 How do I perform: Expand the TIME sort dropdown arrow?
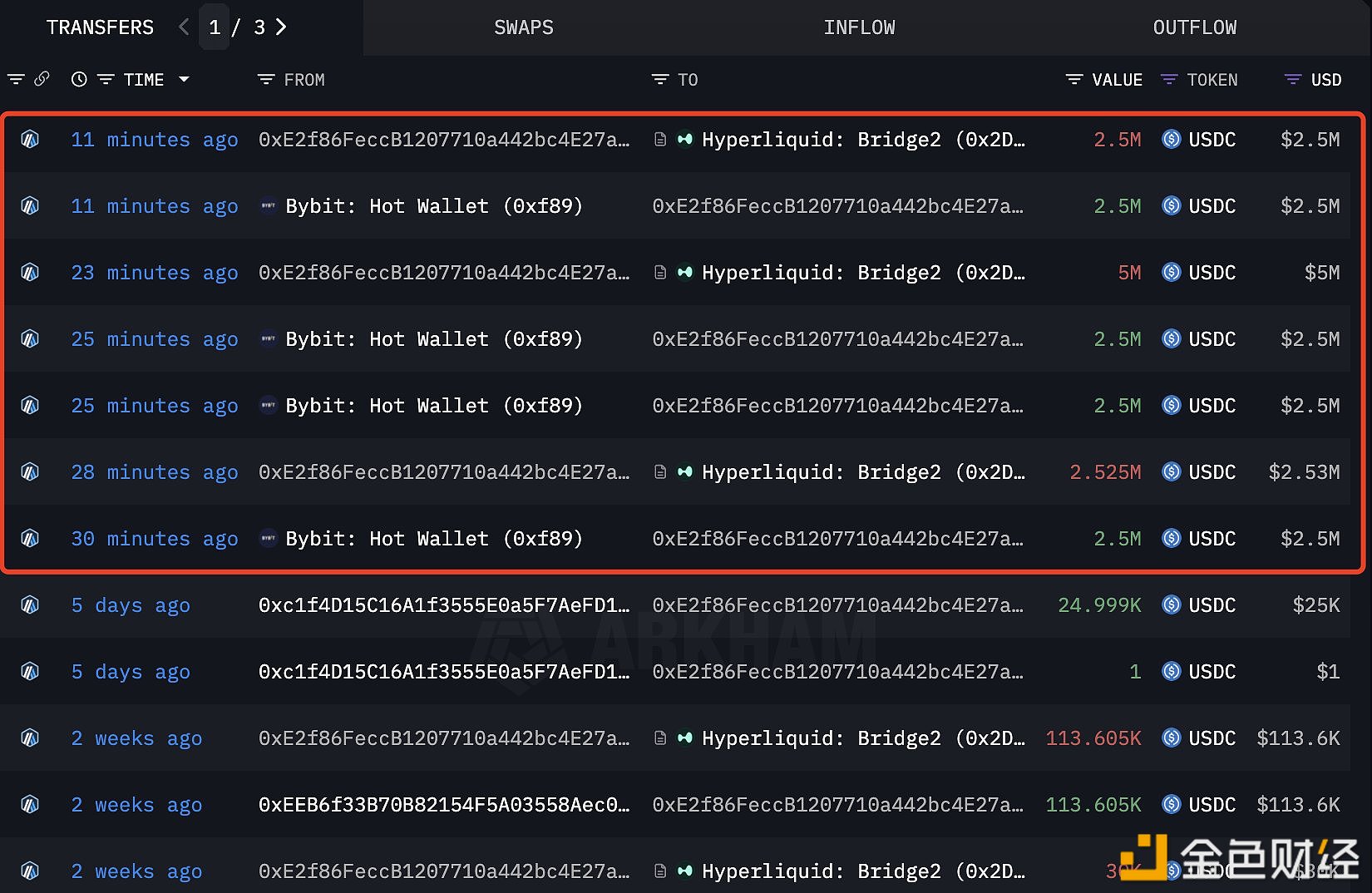pos(184,80)
